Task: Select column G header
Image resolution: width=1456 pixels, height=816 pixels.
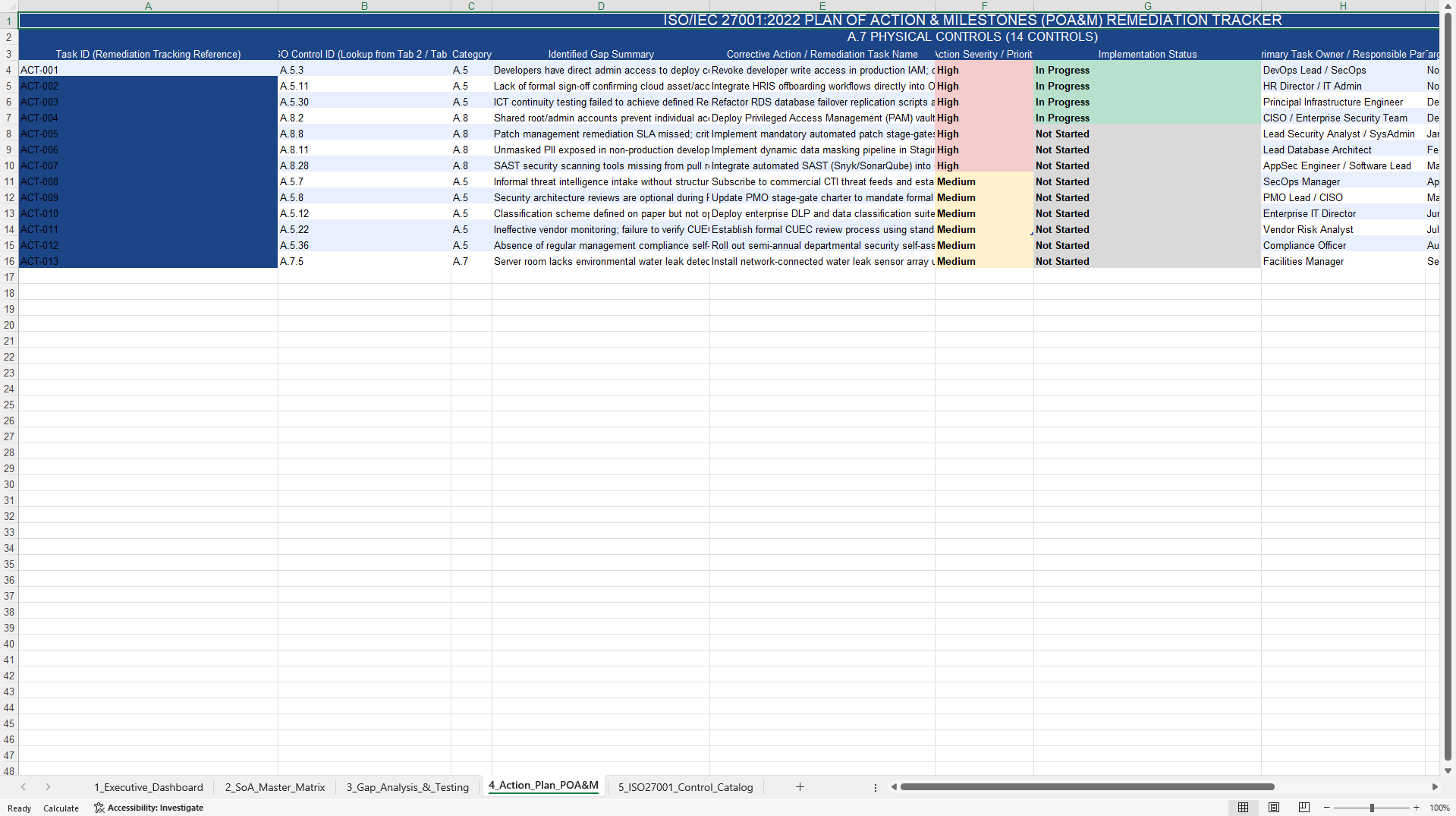Action: coord(1147,6)
